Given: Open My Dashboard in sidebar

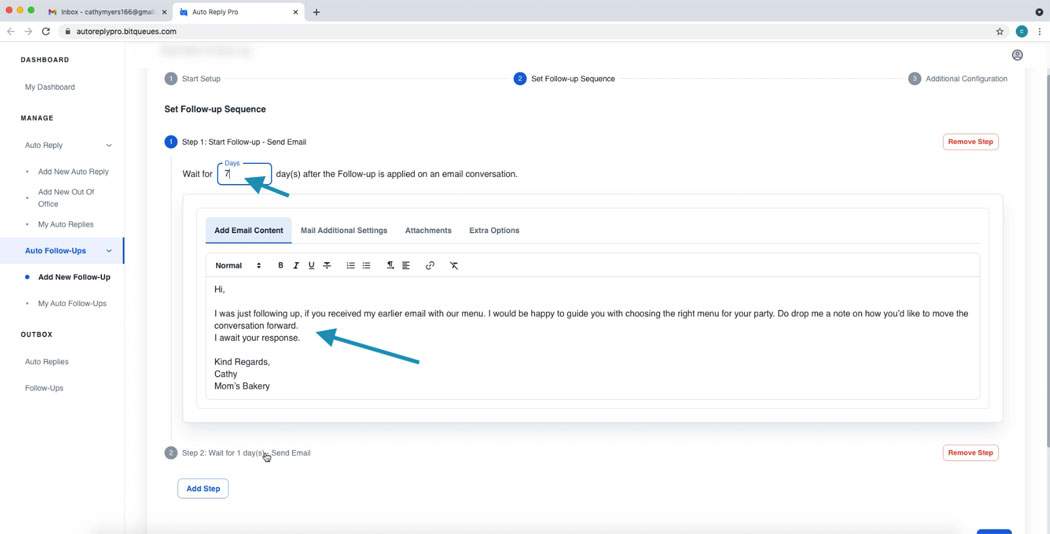Looking at the screenshot, I should click(50, 87).
